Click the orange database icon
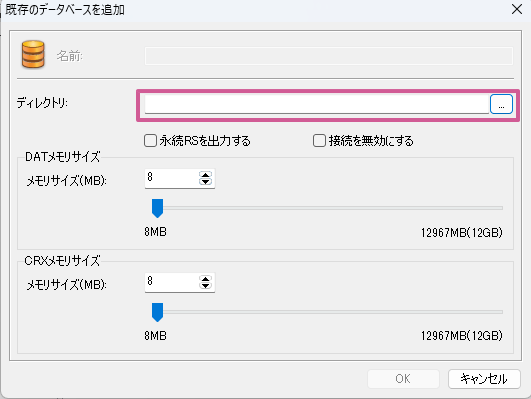The image size is (531, 399). [x=33, y=54]
